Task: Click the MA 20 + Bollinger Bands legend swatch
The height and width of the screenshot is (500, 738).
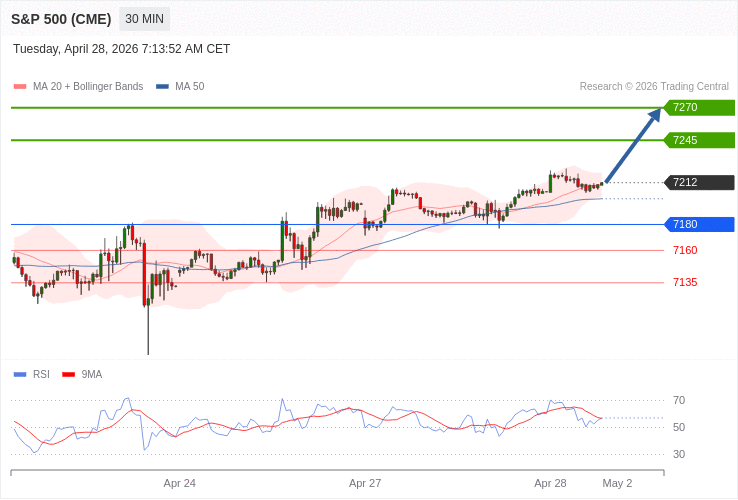Action: [20, 87]
